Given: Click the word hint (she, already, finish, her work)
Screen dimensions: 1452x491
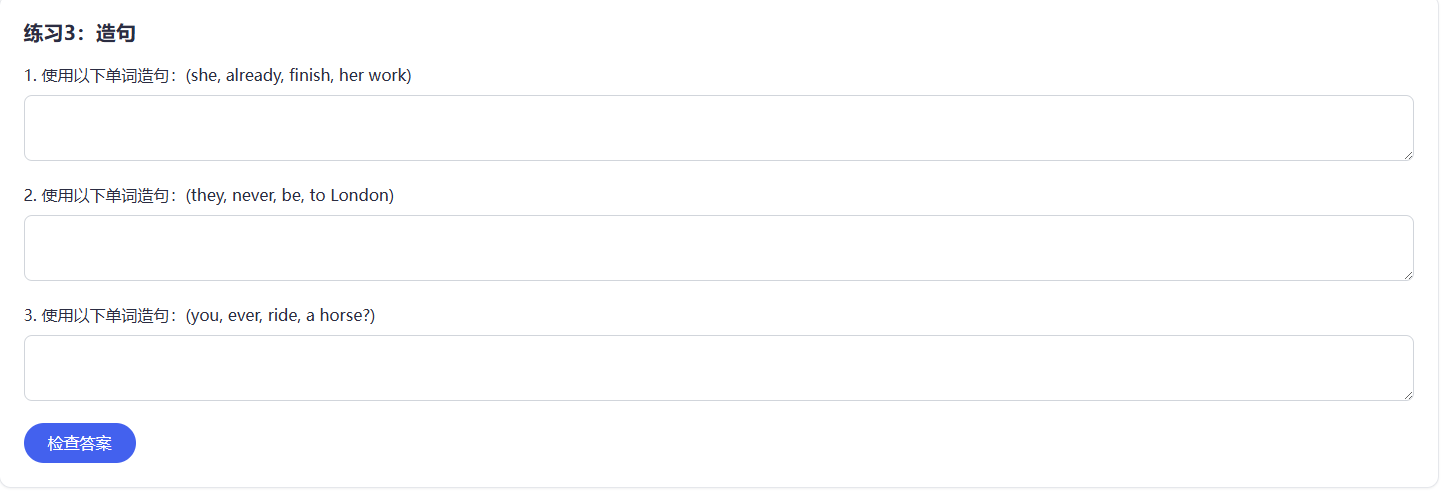Looking at the screenshot, I should [x=299, y=75].
